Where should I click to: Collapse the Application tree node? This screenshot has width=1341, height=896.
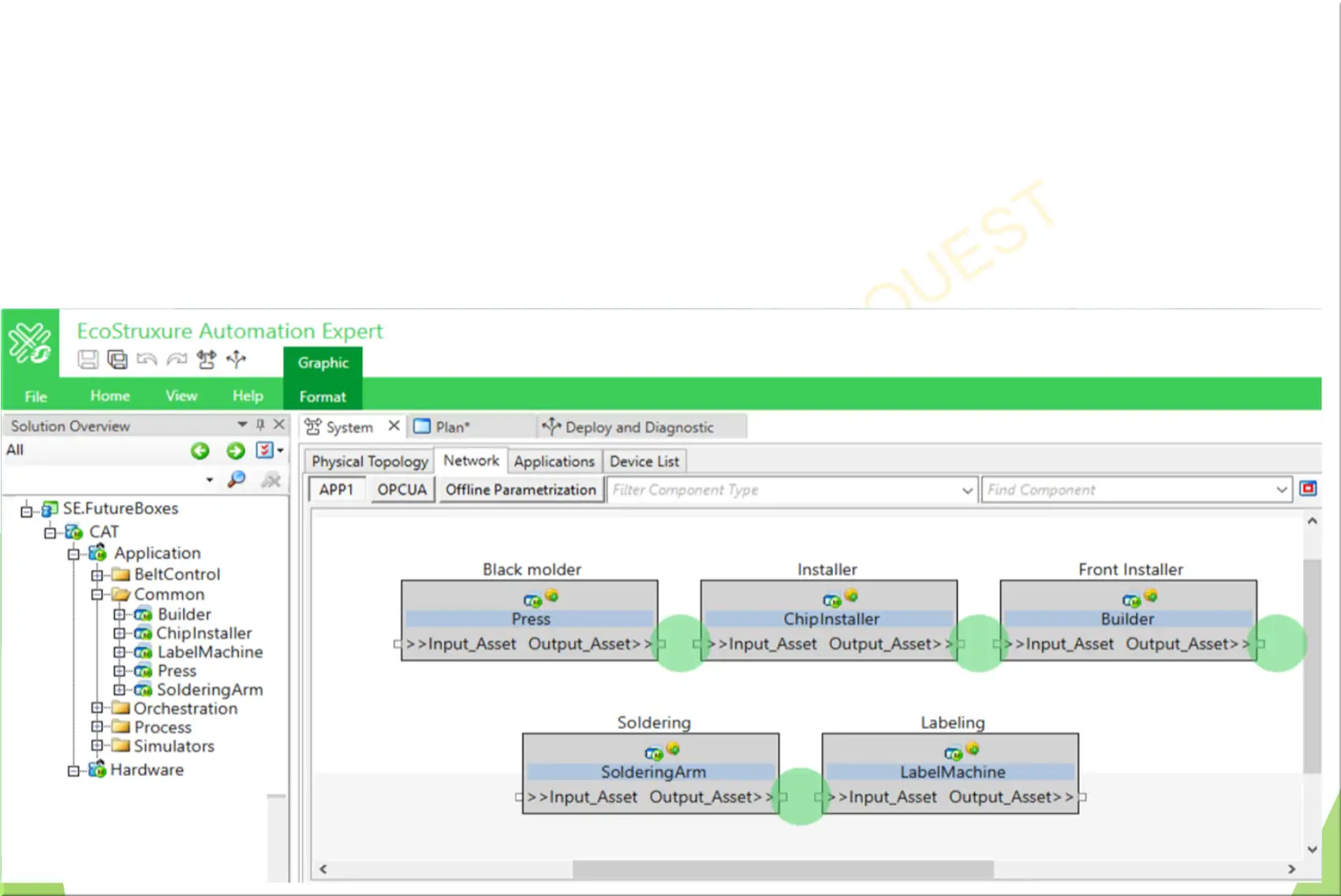point(73,554)
